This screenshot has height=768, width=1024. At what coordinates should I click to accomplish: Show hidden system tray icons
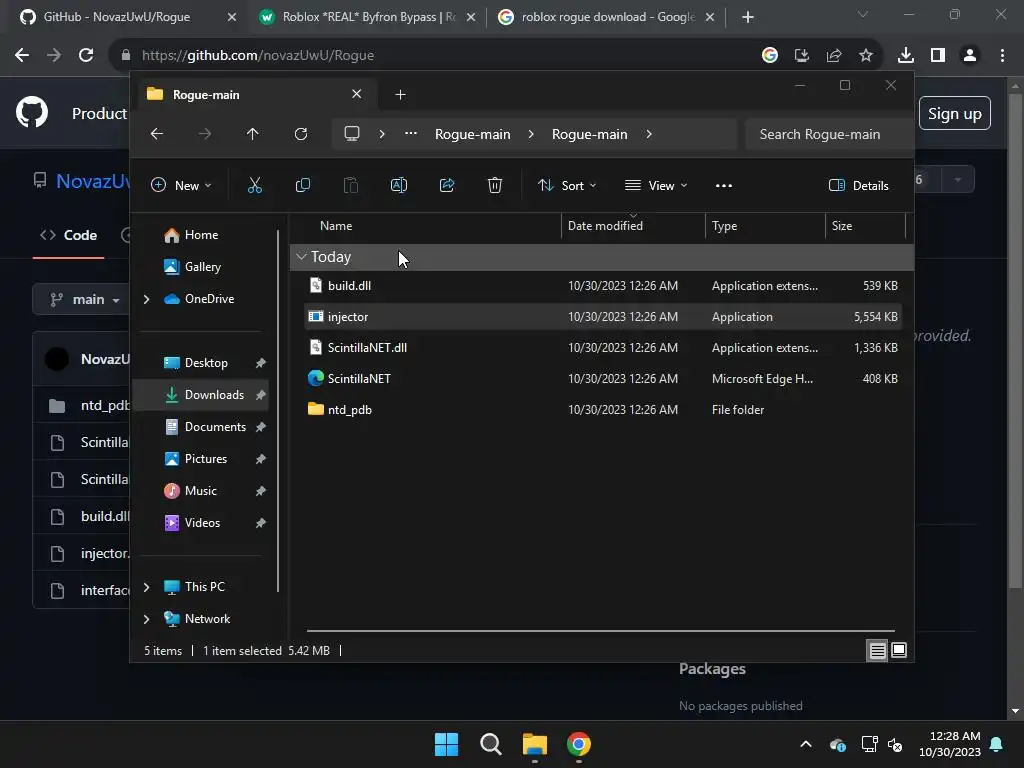coord(806,744)
